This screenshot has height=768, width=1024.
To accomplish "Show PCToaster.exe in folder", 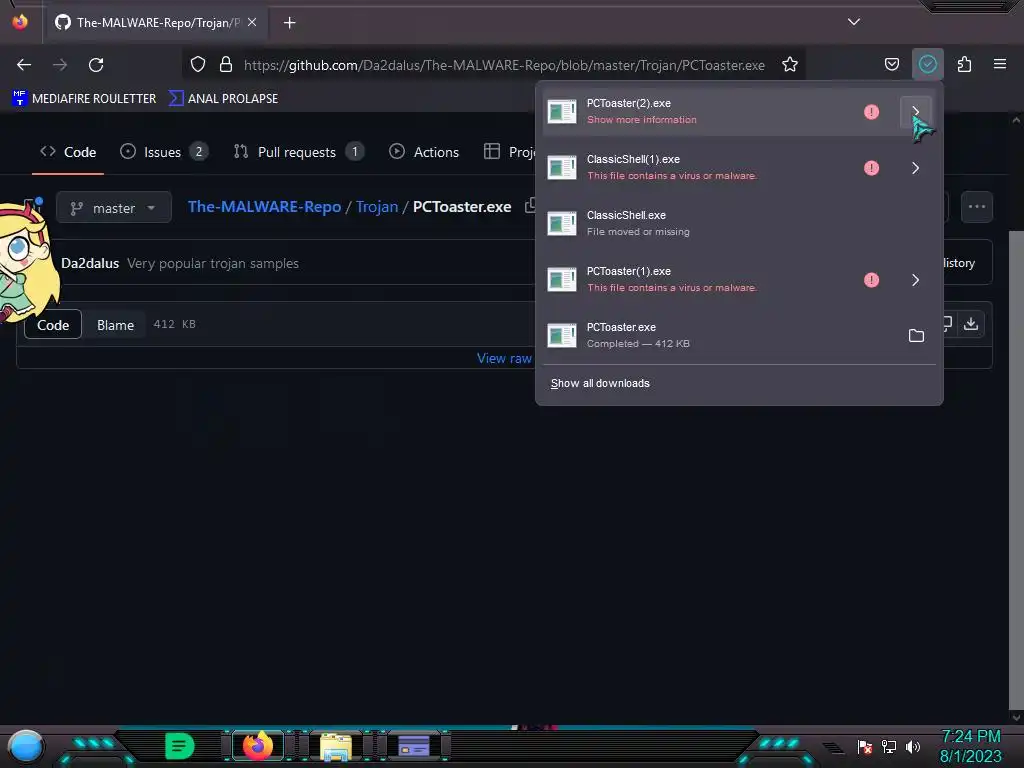I will pos(916,336).
